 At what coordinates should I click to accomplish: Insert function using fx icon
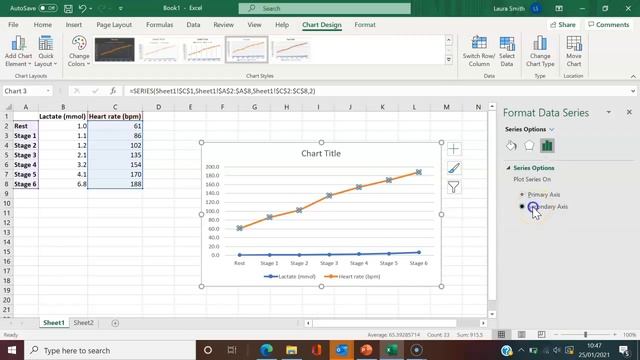113,91
